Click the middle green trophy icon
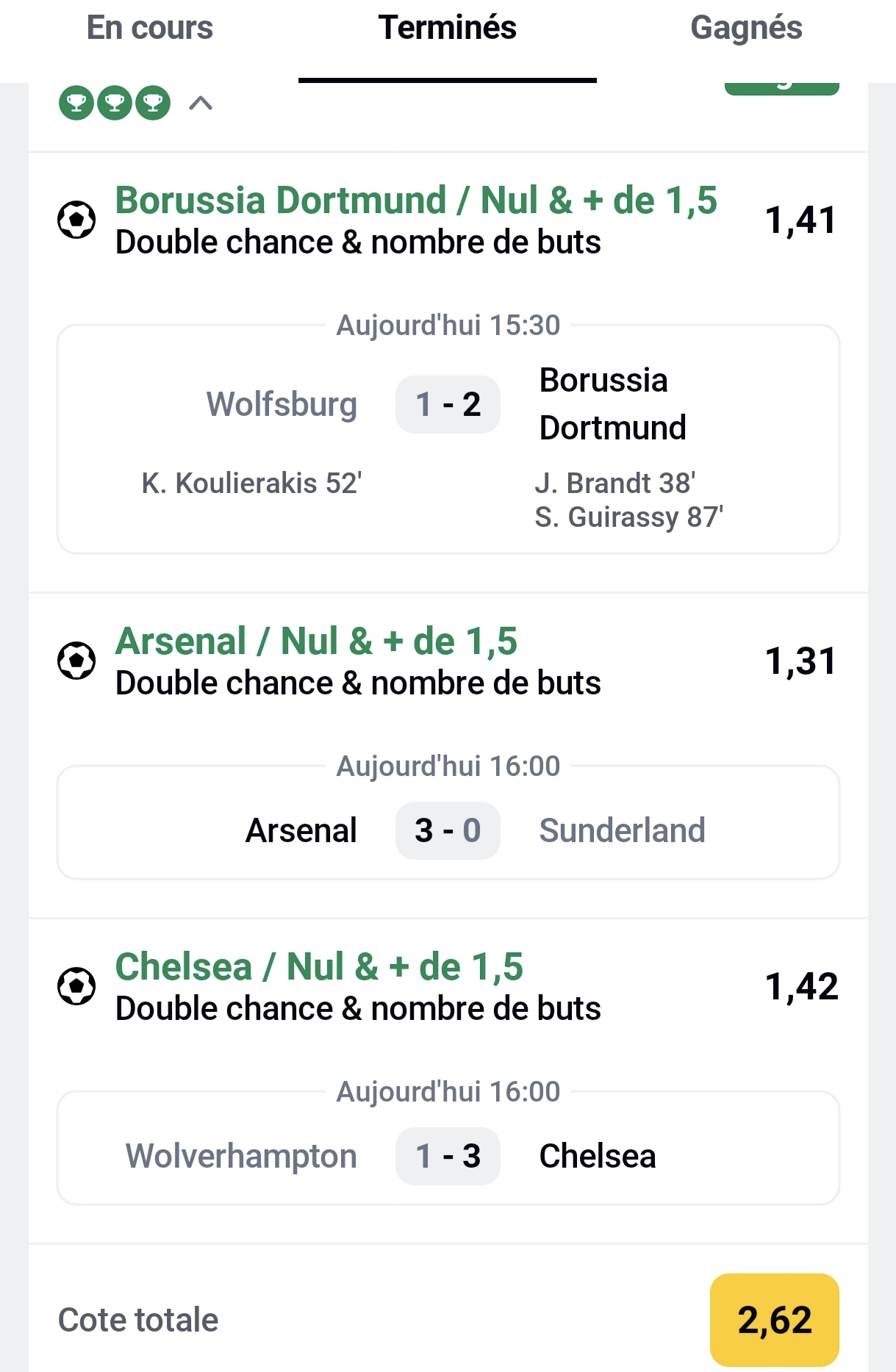896x1372 pixels. point(115,103)
